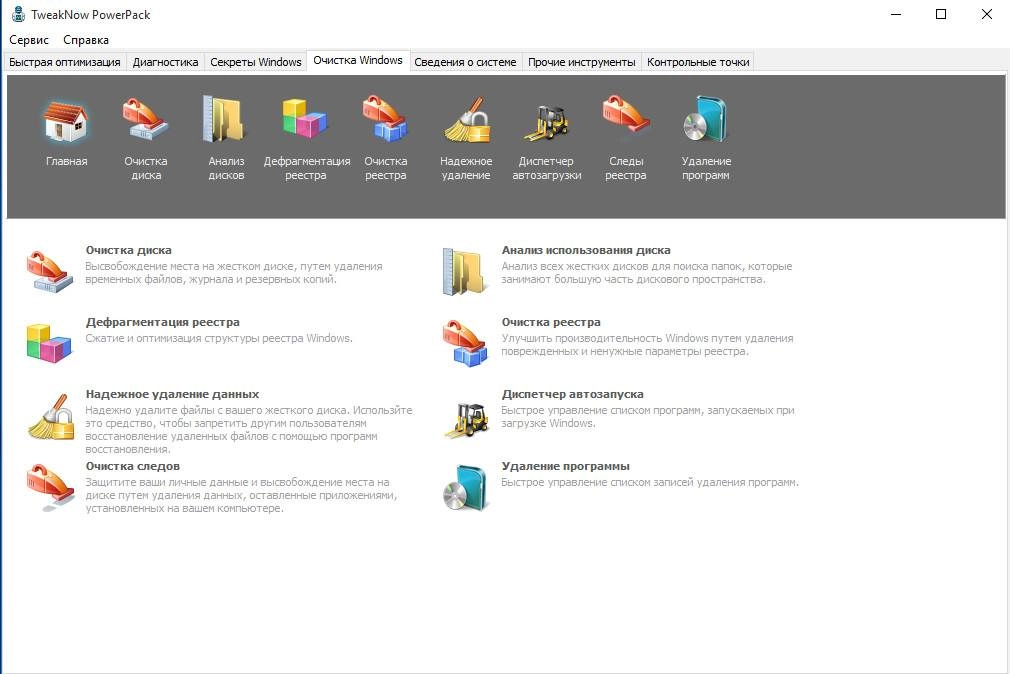Click disc box icon beside Удаление программы
Viewport: 1010px width, 674px height.
click(465, 488)
